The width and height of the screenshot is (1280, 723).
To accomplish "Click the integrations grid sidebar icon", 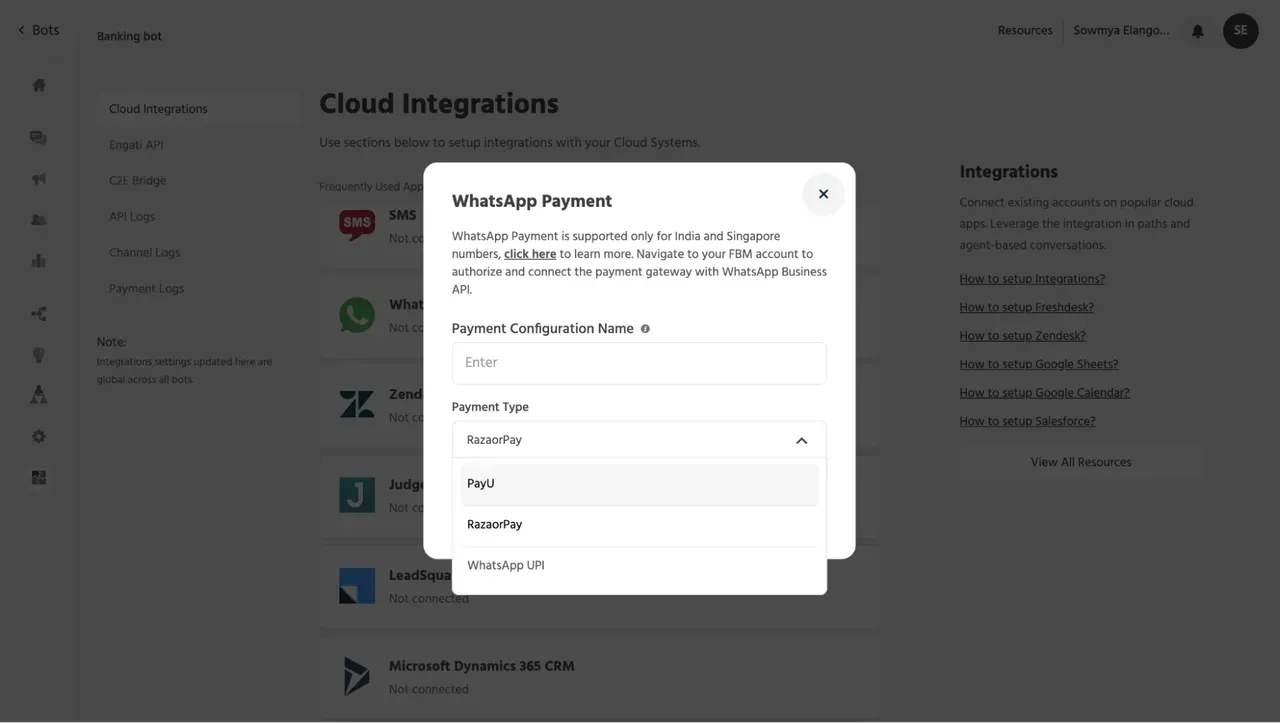I will tap(39, 478).
